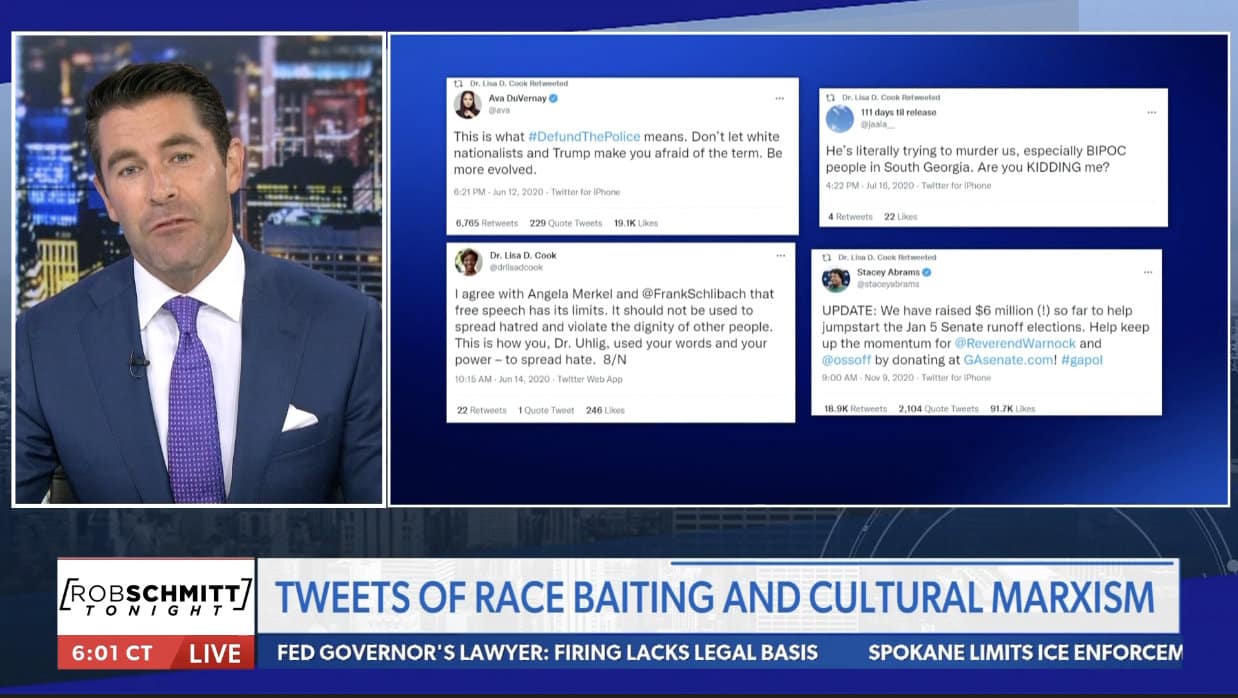Click the verified badge next to Stacey Abrams
The height and width of the screenshot is (698, 1238).
[927, 272]
